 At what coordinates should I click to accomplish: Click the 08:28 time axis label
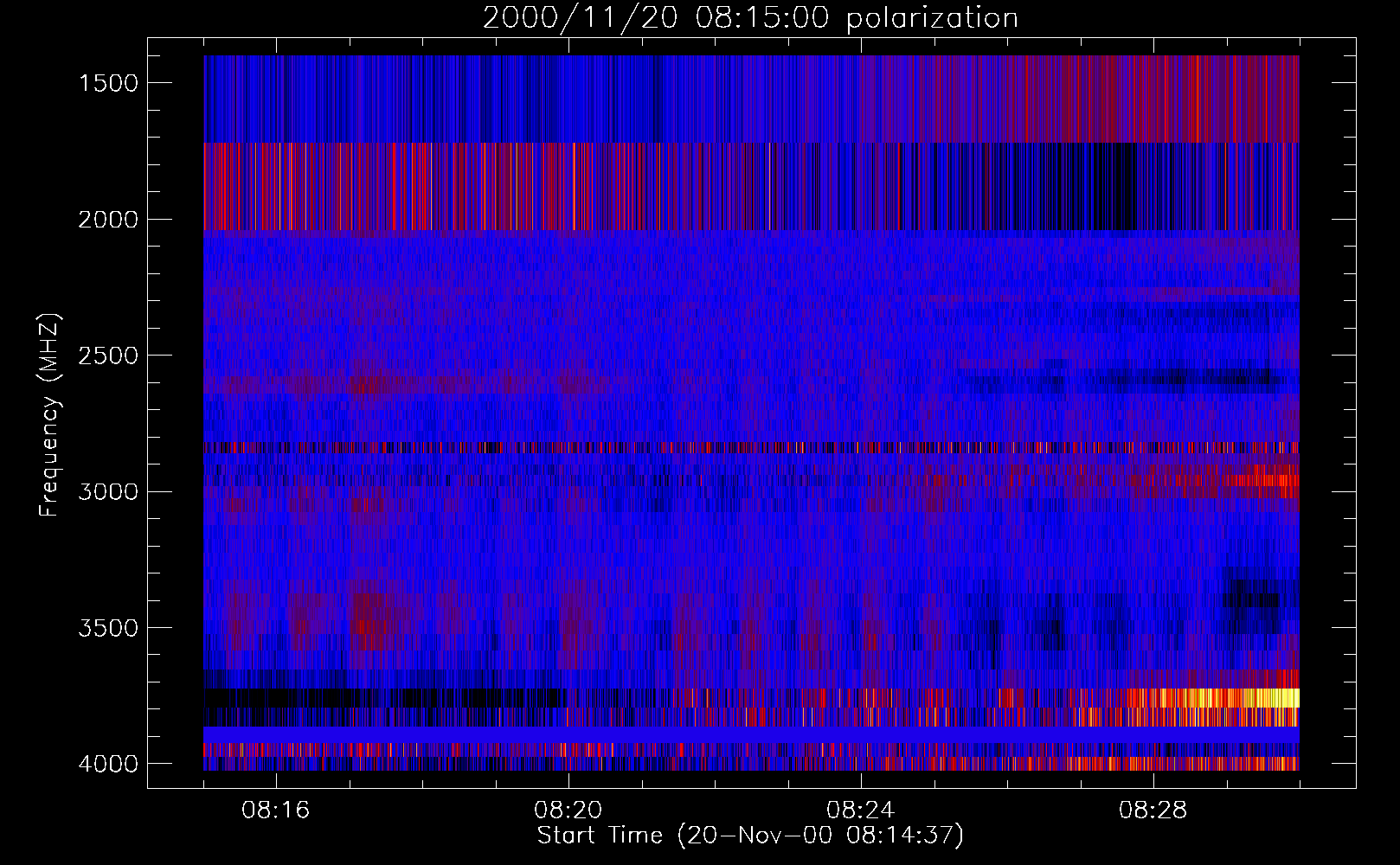tap(1153, 811)
